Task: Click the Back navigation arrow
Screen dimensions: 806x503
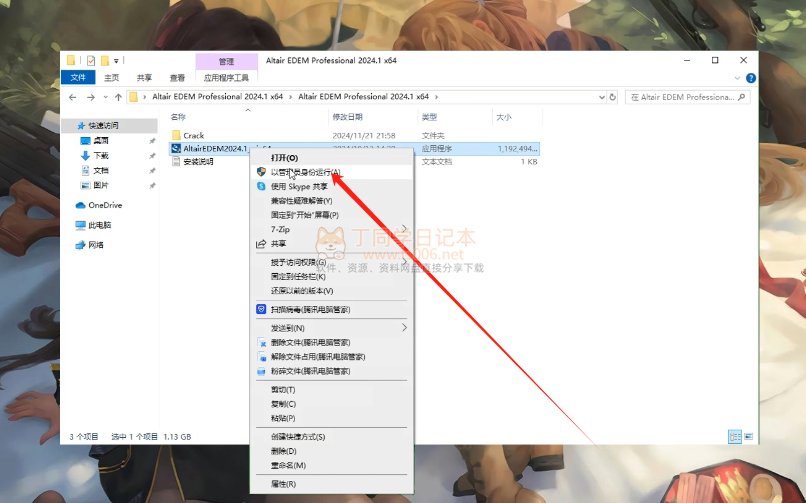Action: 72,97
